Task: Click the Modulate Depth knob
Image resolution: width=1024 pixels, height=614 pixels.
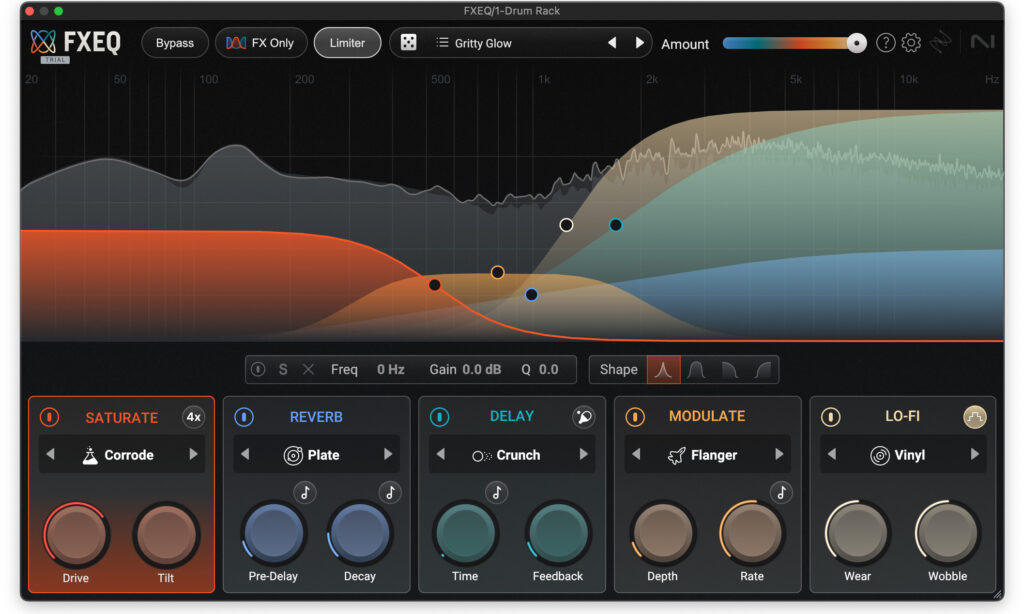Action: pyautogui.click(x=662, y=533)
